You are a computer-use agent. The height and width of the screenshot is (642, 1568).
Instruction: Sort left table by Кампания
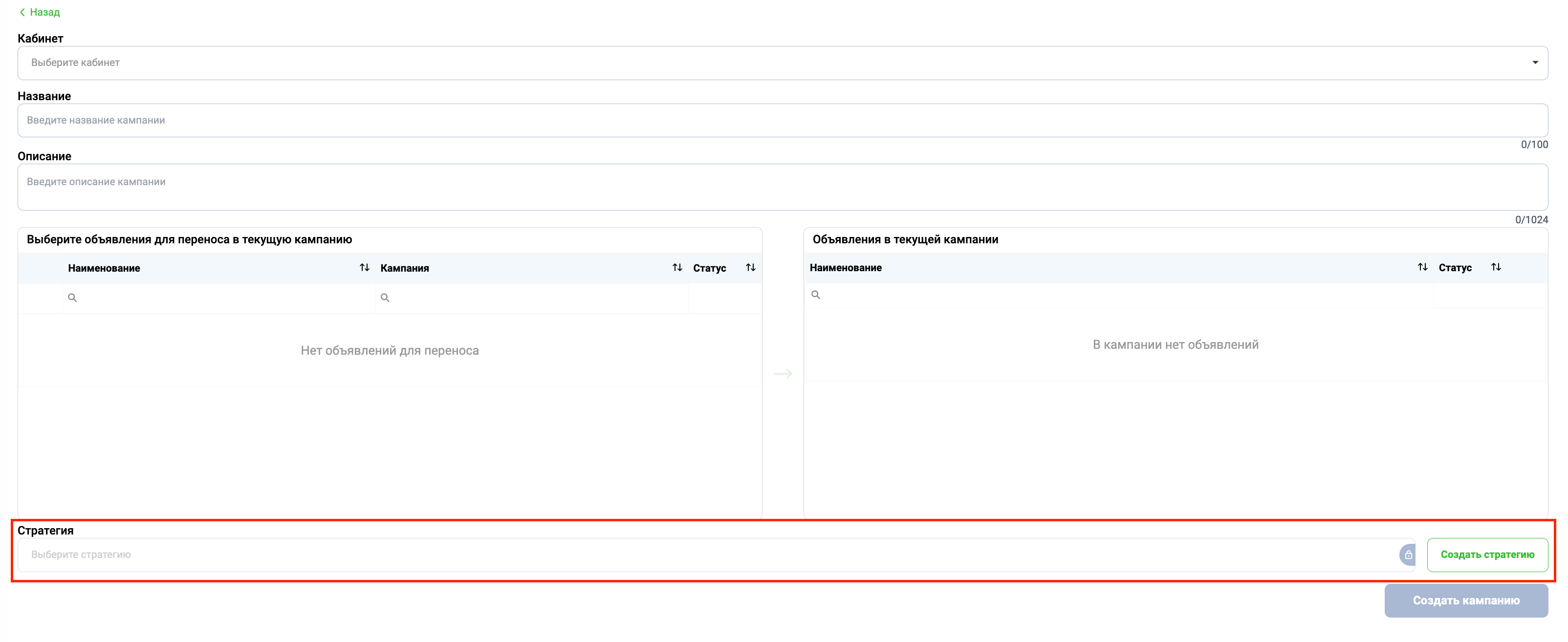(x=677, y=268)
